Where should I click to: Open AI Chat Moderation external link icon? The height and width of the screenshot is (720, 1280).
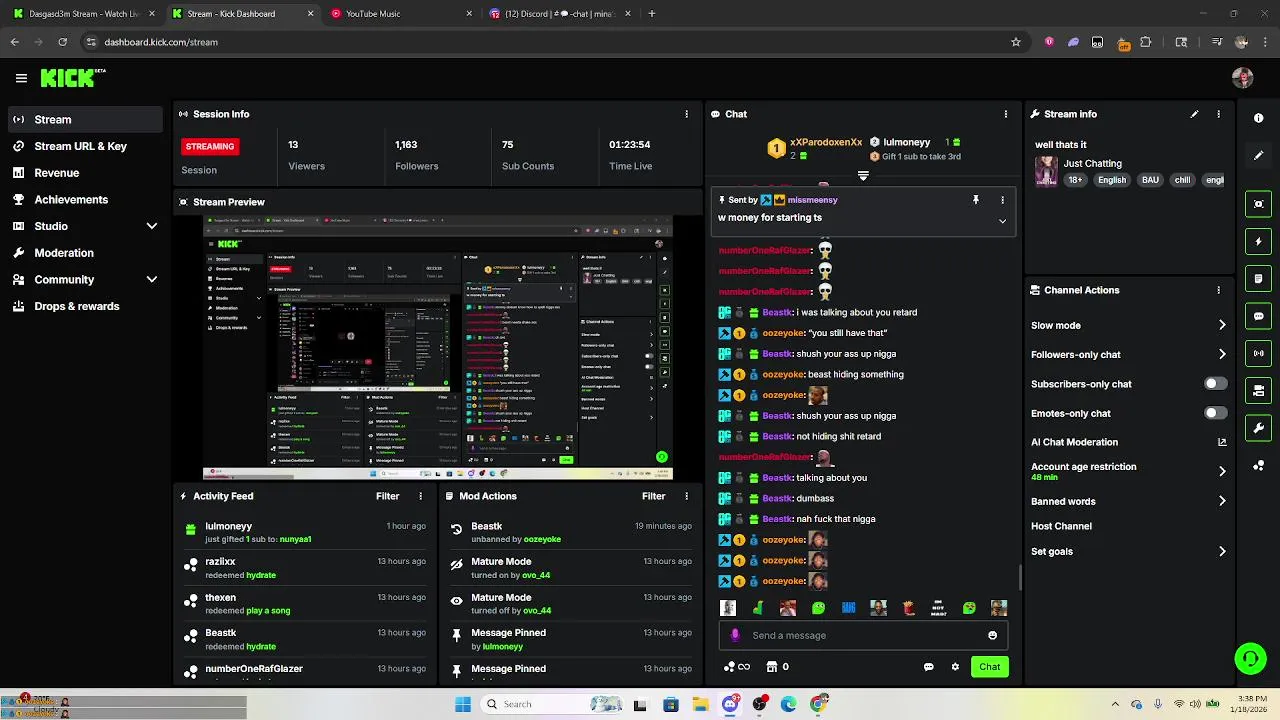[1222, 442]
